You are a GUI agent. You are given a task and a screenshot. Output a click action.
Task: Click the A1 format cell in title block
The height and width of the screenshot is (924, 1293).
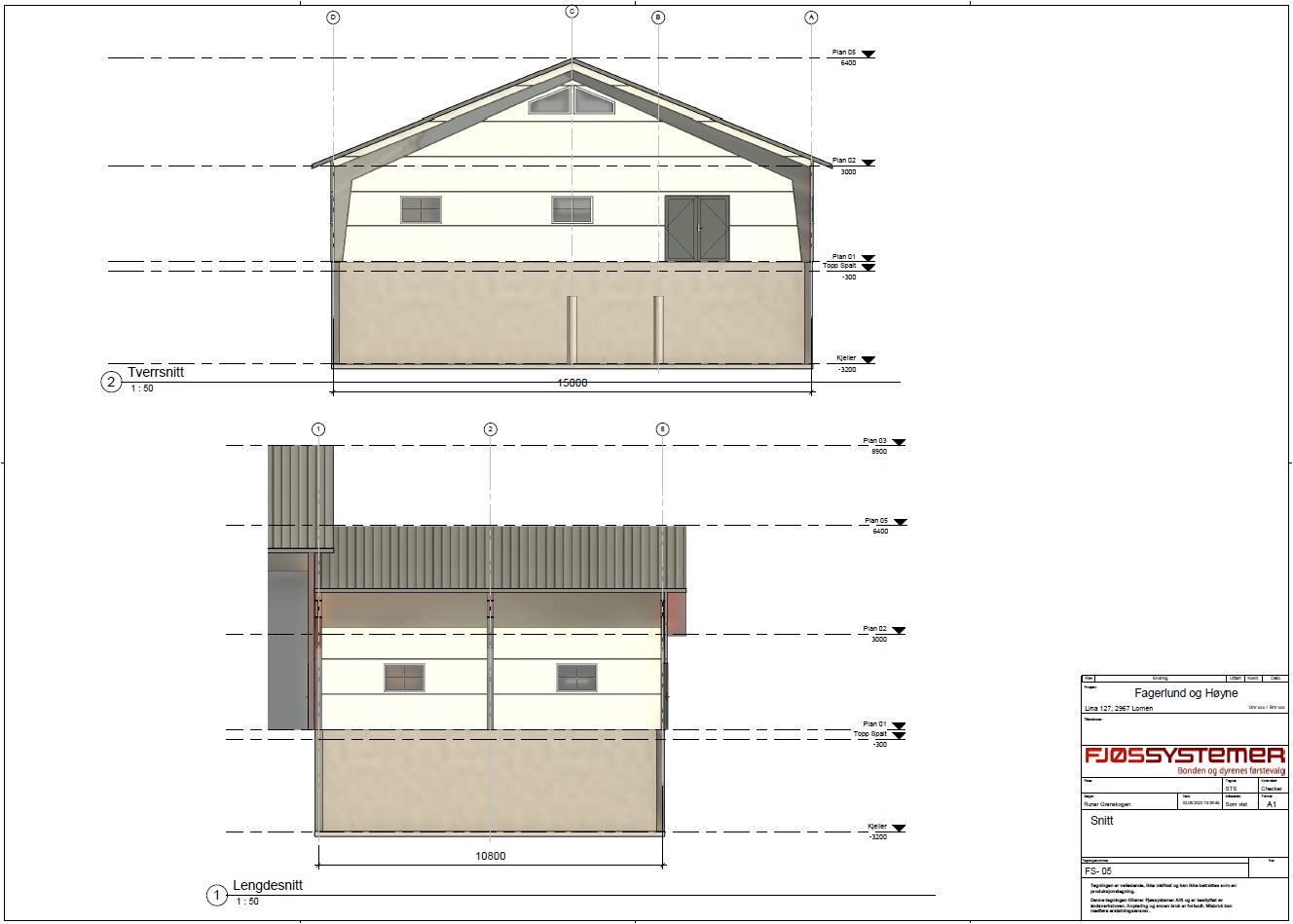[1271, 805]
